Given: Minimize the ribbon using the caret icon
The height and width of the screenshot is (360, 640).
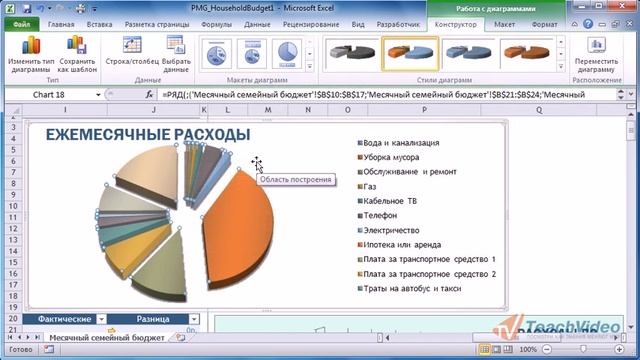Looking at the screenshot, I should (x=575, y=24).
